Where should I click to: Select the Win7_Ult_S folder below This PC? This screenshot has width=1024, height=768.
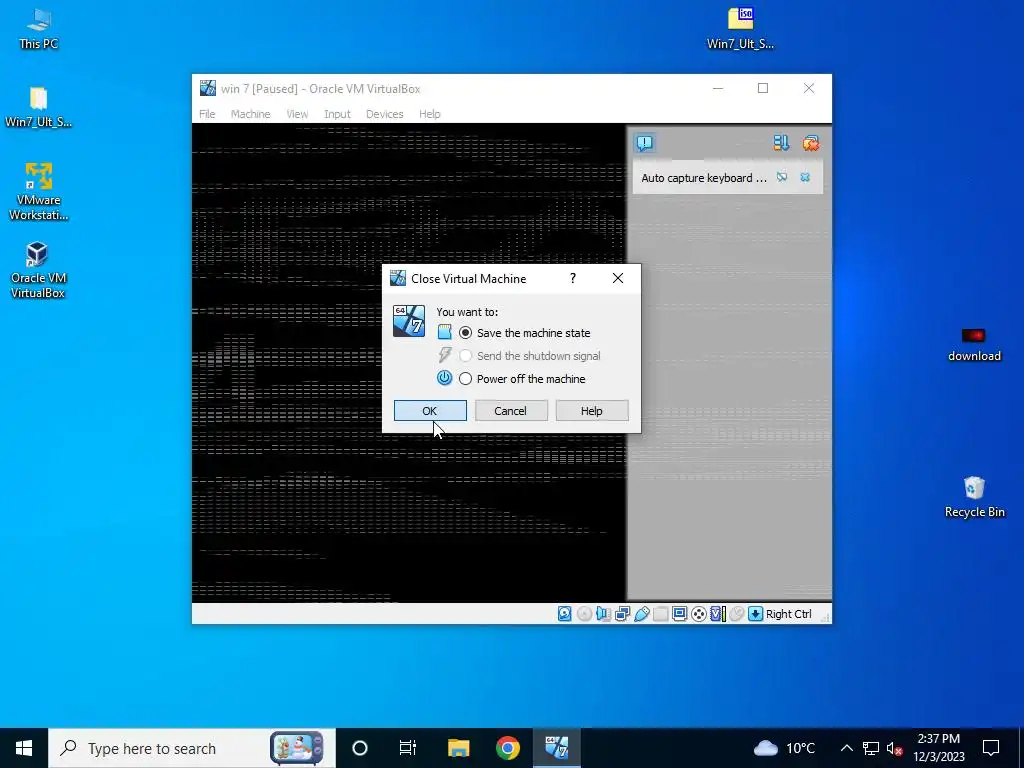(x=38, y=107)
